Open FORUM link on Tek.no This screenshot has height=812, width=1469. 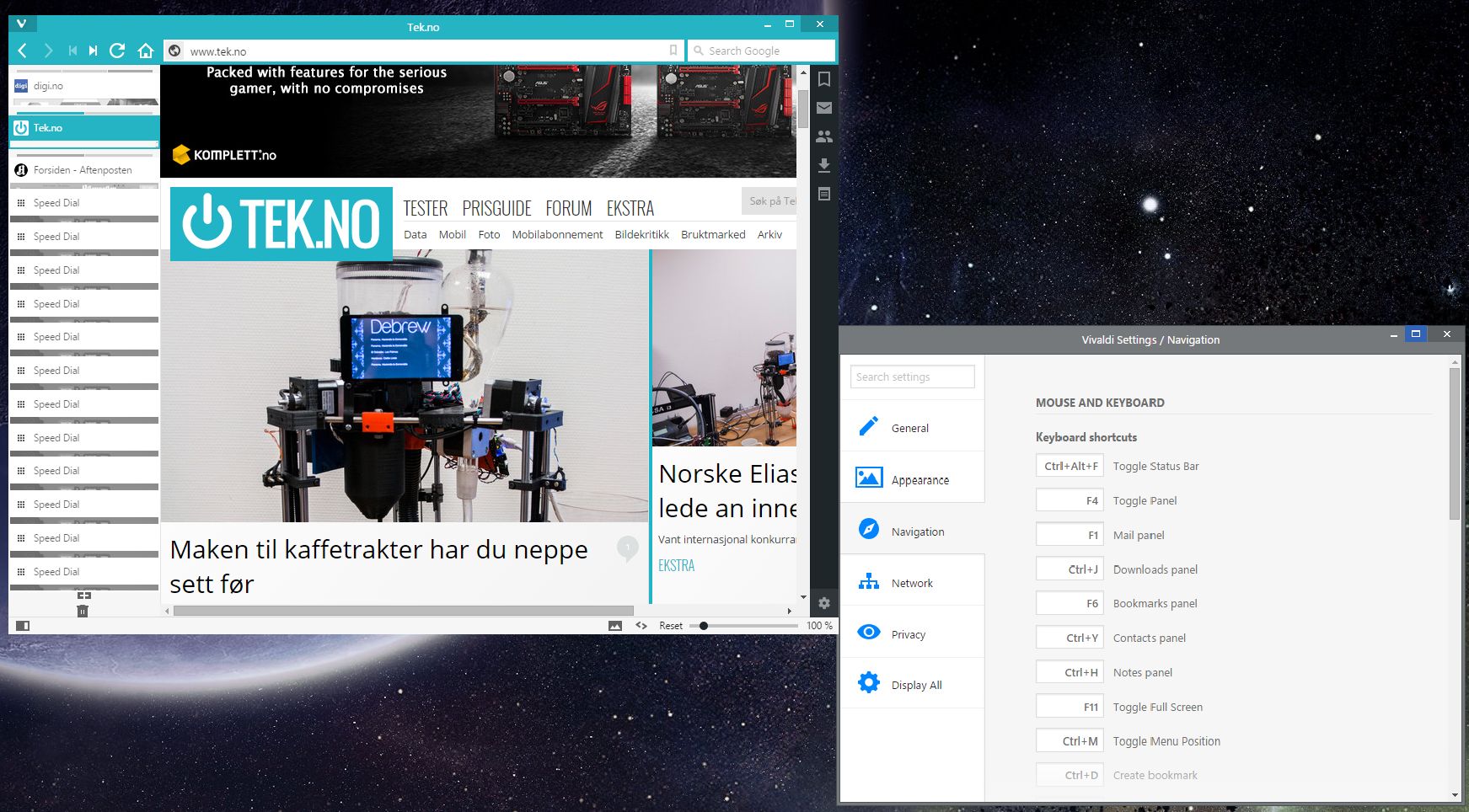pos(569,208)
